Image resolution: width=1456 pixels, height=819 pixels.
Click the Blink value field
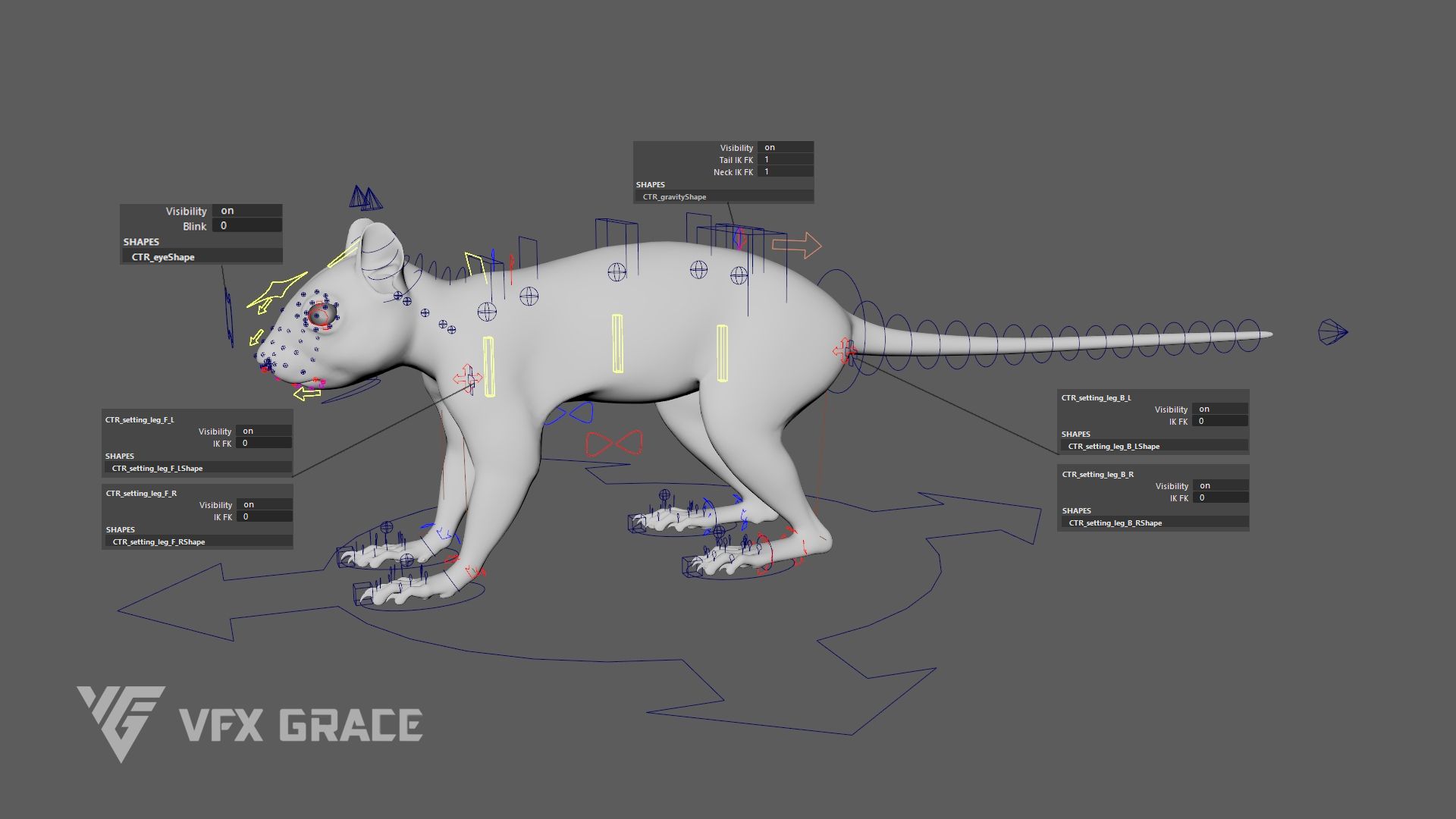[x=246, y=225]
